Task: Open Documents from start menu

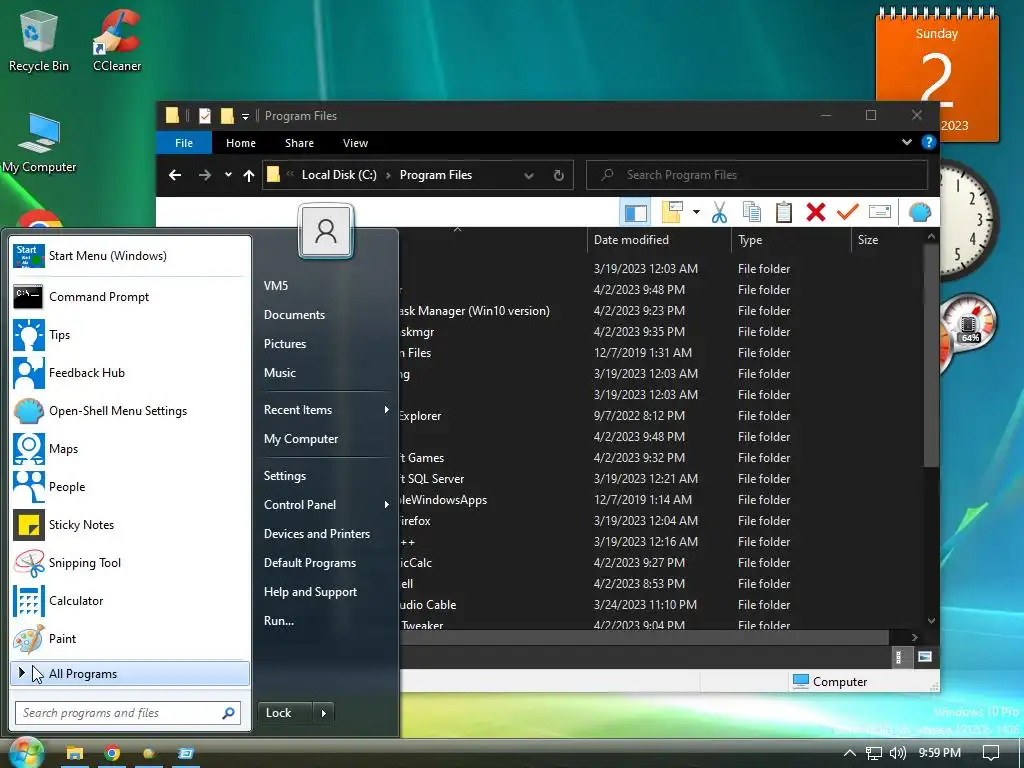Action: point(295,315)
